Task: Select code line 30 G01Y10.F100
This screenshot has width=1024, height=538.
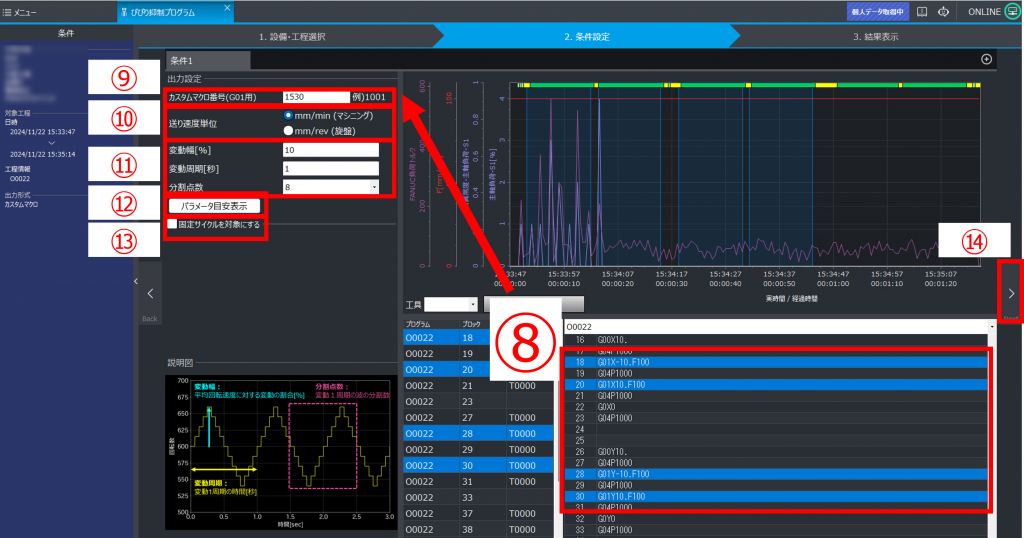Action: click(x=776, y=497)
